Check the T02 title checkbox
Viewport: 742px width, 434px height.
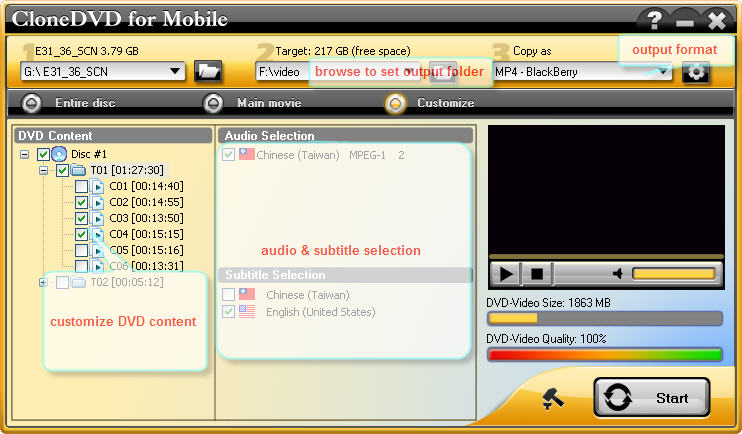coord(62,283)
